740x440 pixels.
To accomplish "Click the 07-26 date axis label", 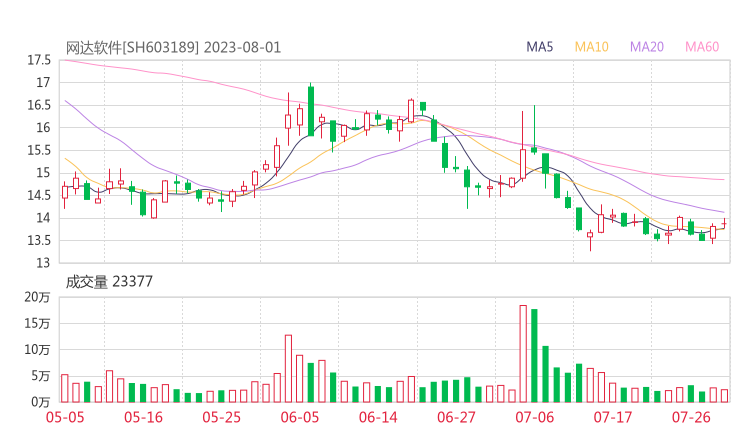I will pos(691,417).
